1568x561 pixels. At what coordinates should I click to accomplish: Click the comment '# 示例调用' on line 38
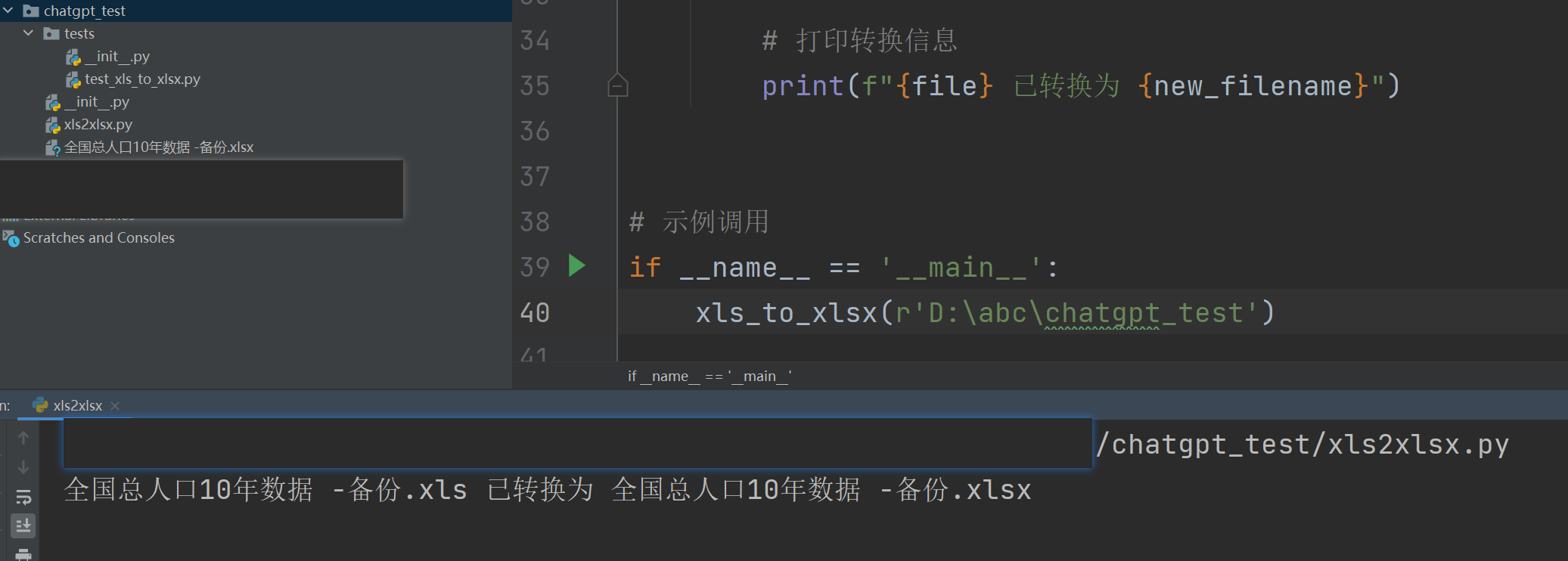[x=700, y=222]
